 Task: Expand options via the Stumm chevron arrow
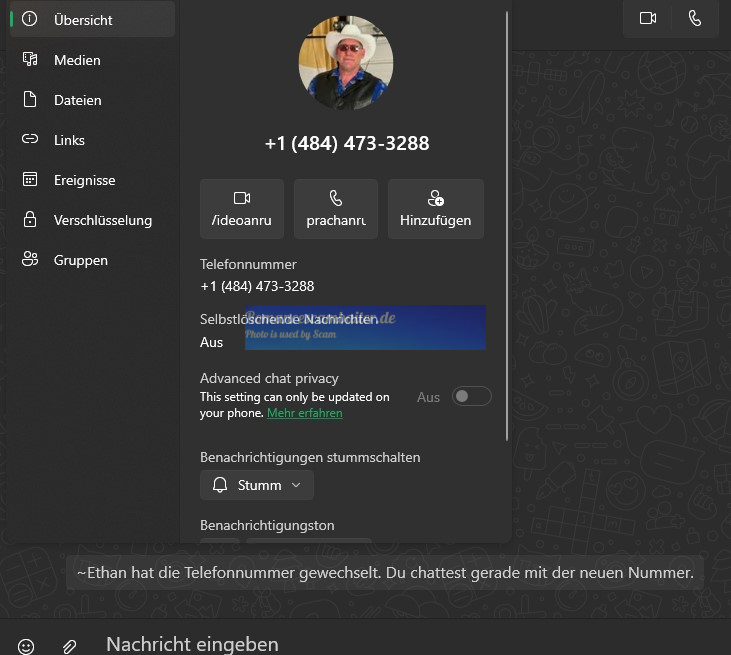(x=296, y=485)
